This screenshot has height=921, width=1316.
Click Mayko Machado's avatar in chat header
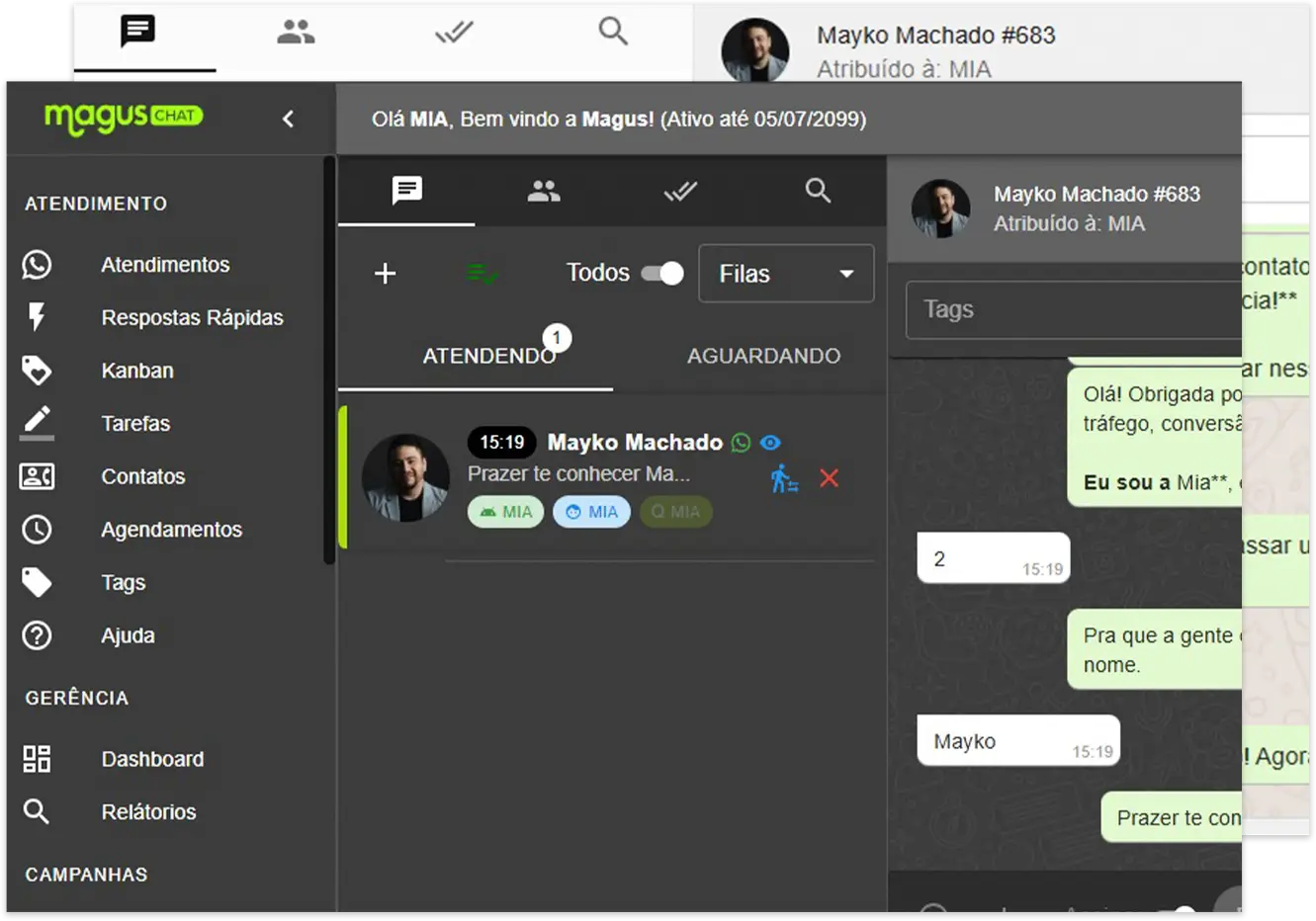940,209
